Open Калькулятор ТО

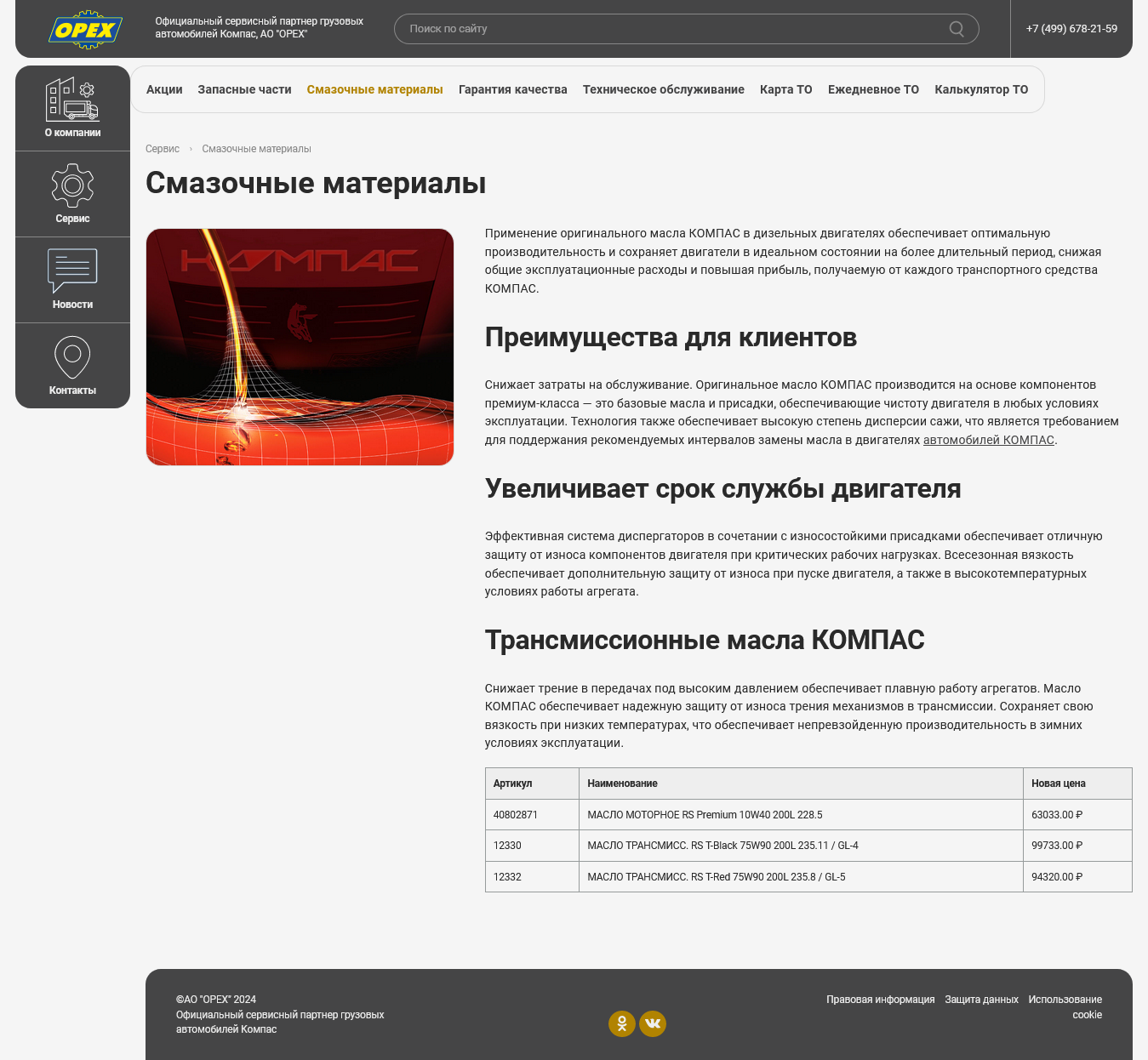pos(980,89)
